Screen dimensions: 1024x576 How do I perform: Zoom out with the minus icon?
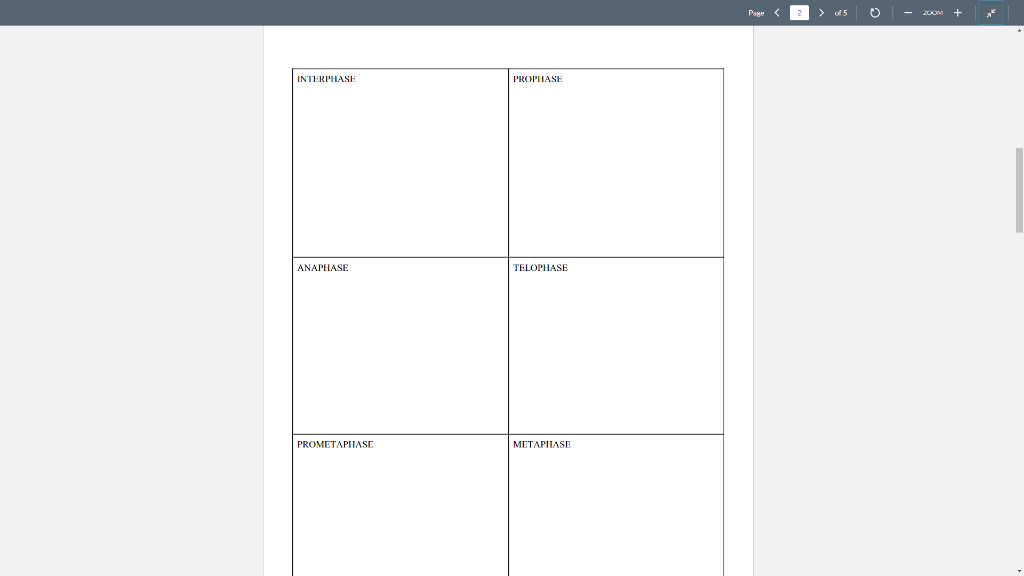click(x=908, y=12)
